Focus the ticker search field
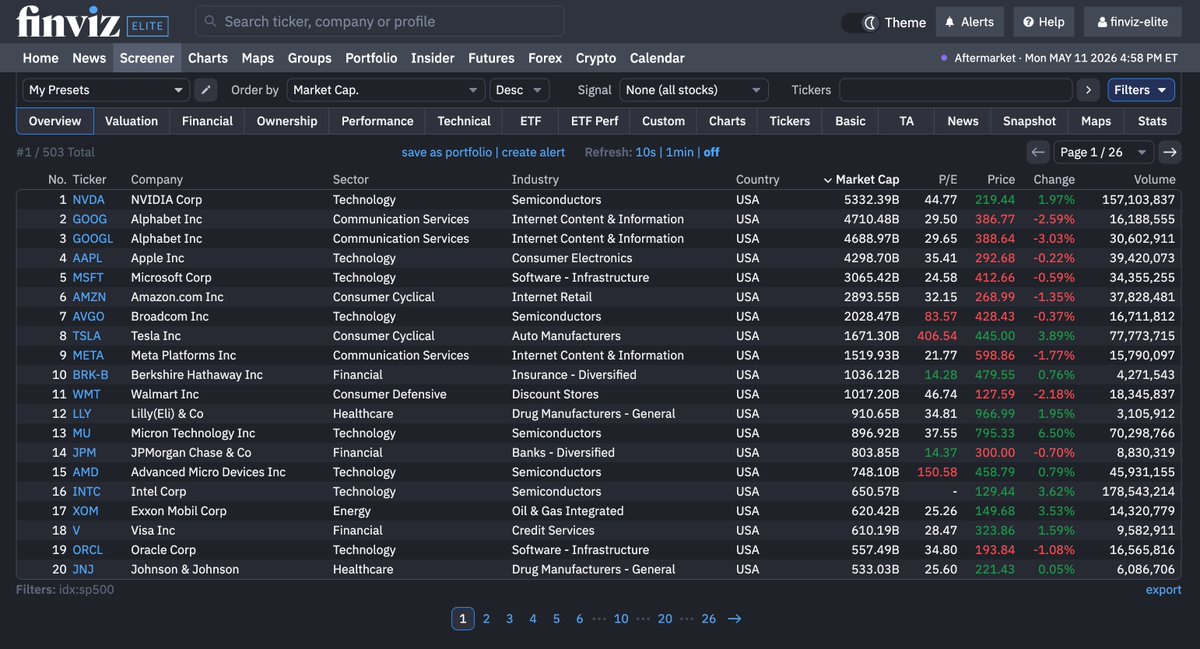 point(380,21)
